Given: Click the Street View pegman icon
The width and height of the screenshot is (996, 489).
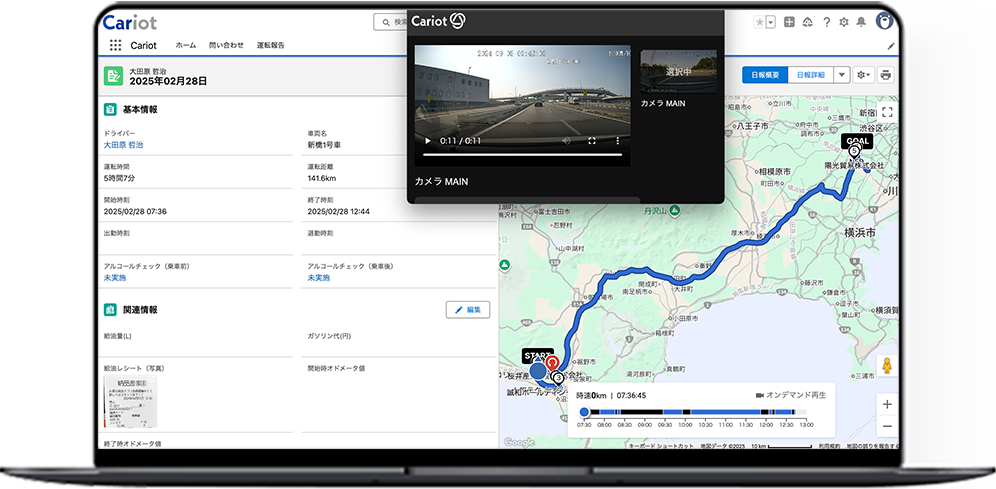Looking at the screenshot, I should coord(887,366).
